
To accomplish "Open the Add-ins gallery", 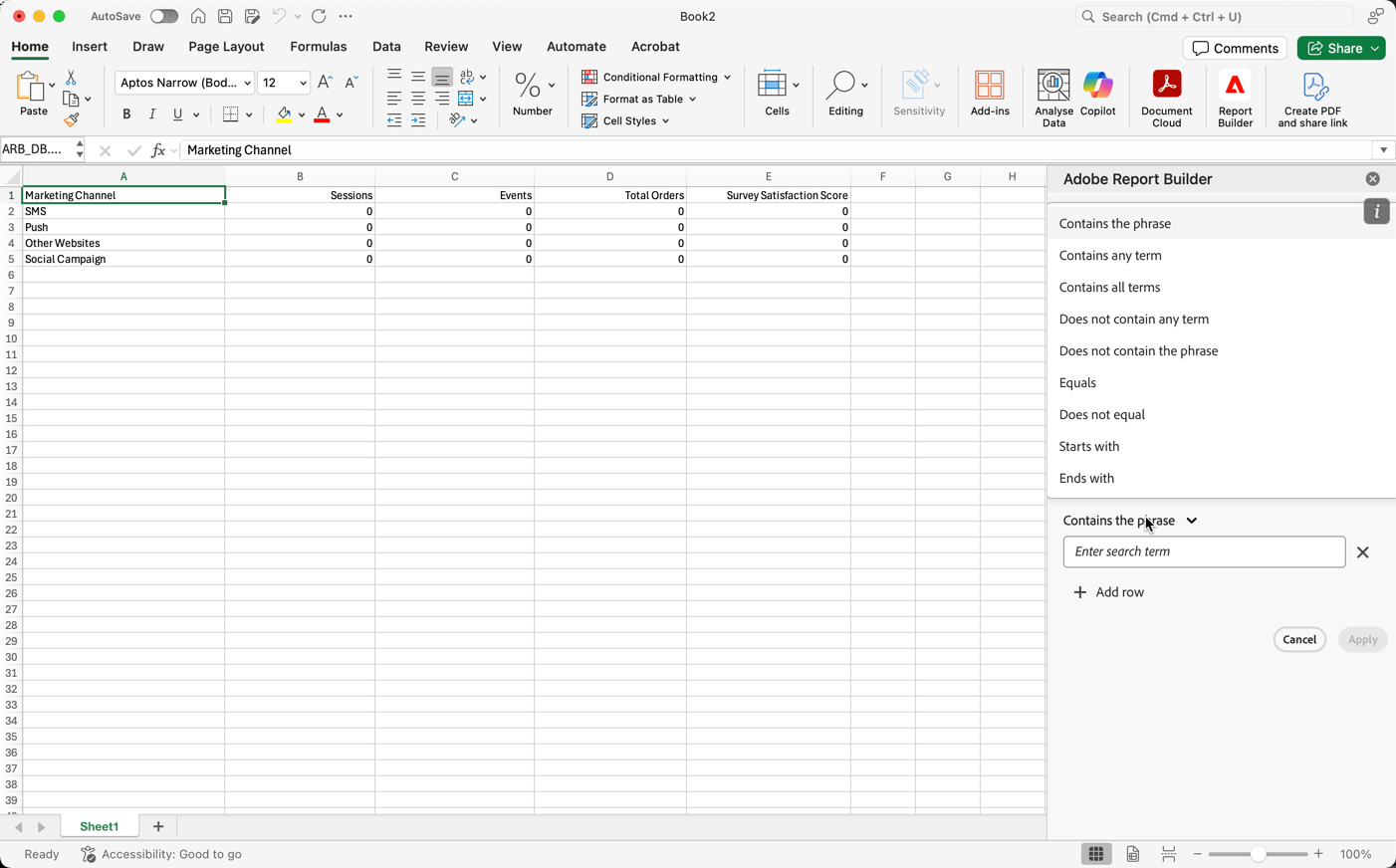I will click(x=990, y=95).
